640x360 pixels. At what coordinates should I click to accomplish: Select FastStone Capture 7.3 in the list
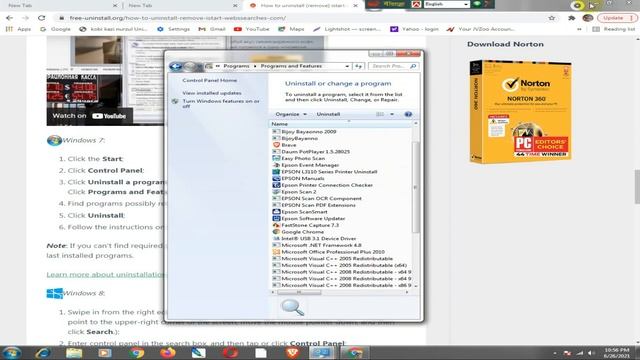pos(310,225)
